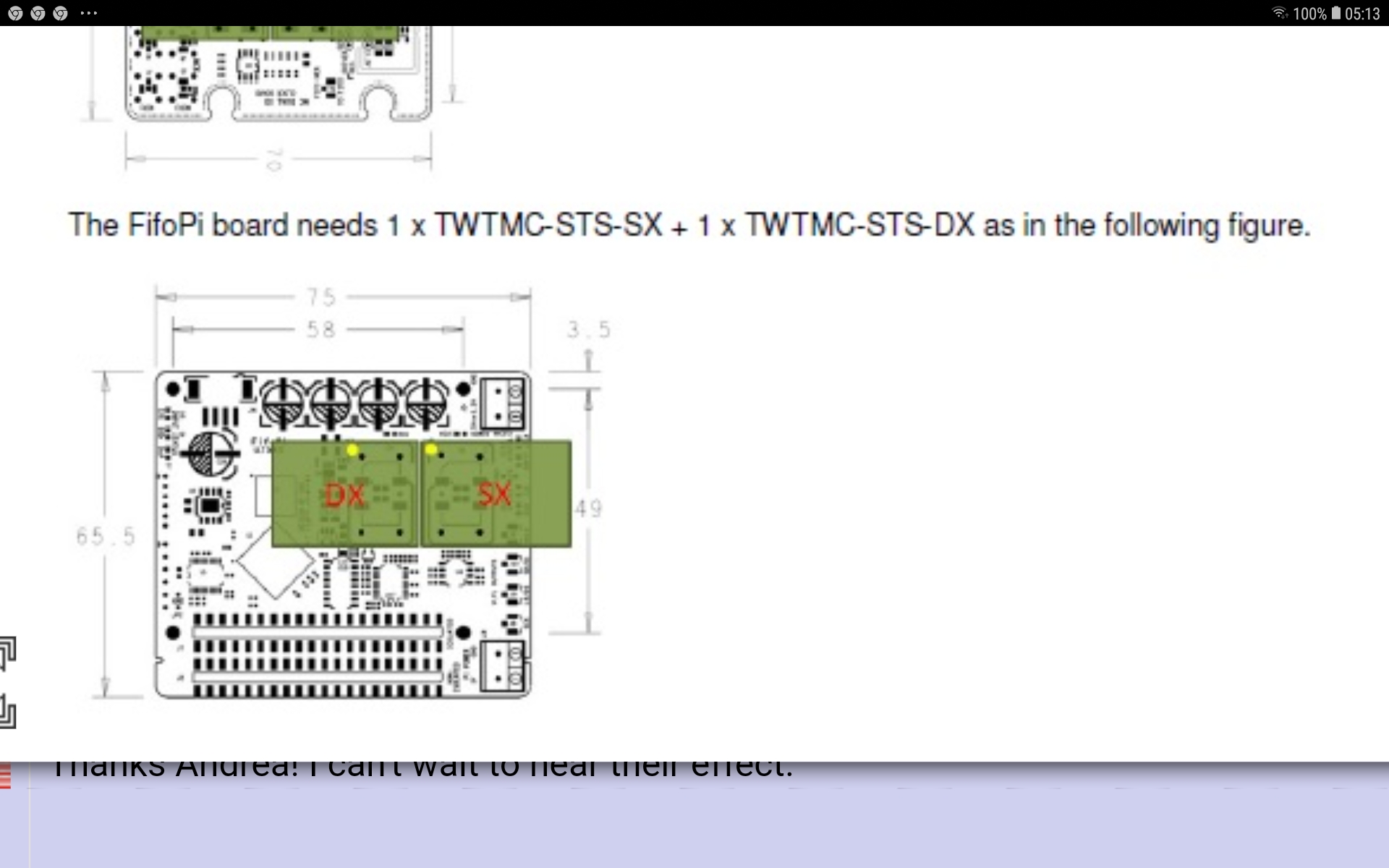Tap the third Chrome notification icon
The image size is (1389, 868).
(x=60, y=13)
